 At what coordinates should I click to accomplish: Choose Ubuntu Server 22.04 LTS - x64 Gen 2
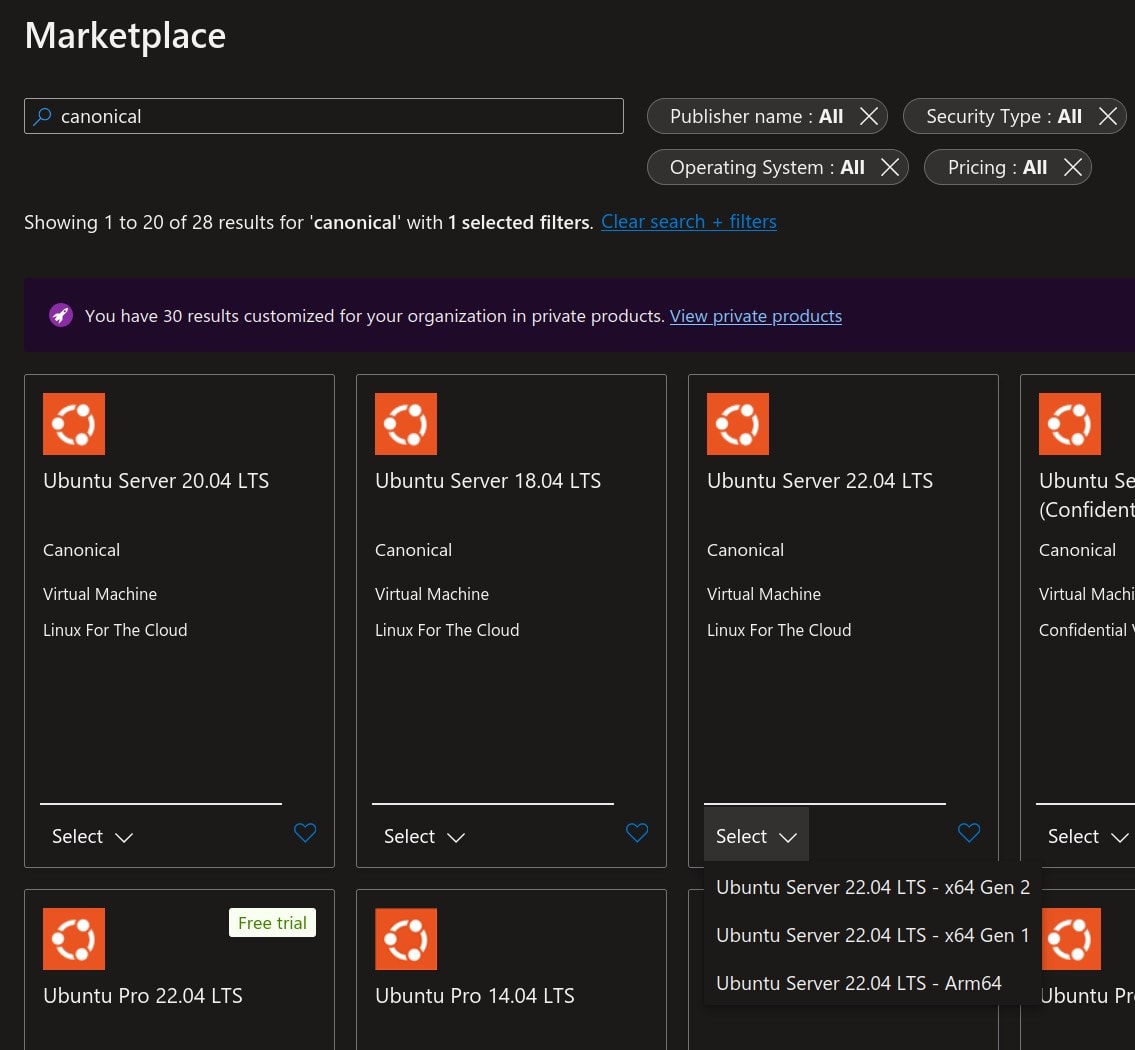click(x=872, y=887)
